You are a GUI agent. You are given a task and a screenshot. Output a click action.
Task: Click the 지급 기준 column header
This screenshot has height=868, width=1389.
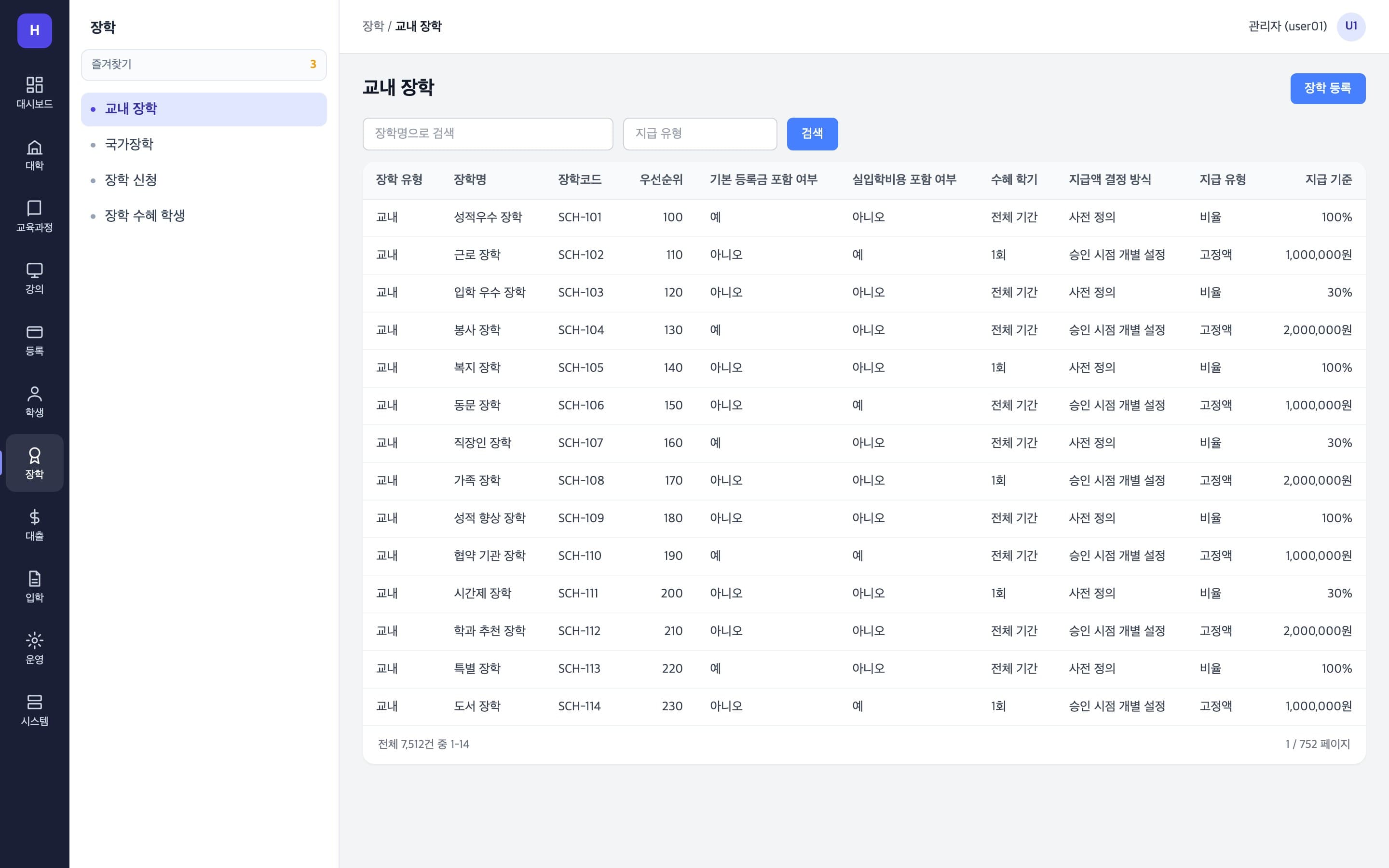tap(1329, 180)
